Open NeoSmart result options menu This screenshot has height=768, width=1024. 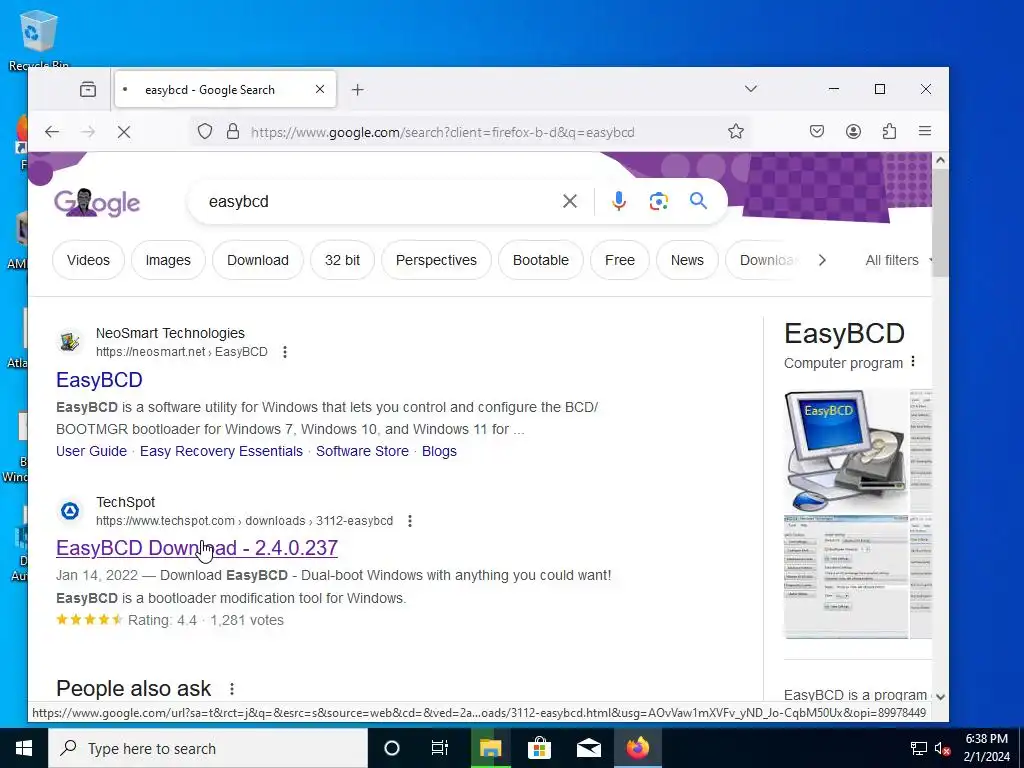[x=285, y=352]
